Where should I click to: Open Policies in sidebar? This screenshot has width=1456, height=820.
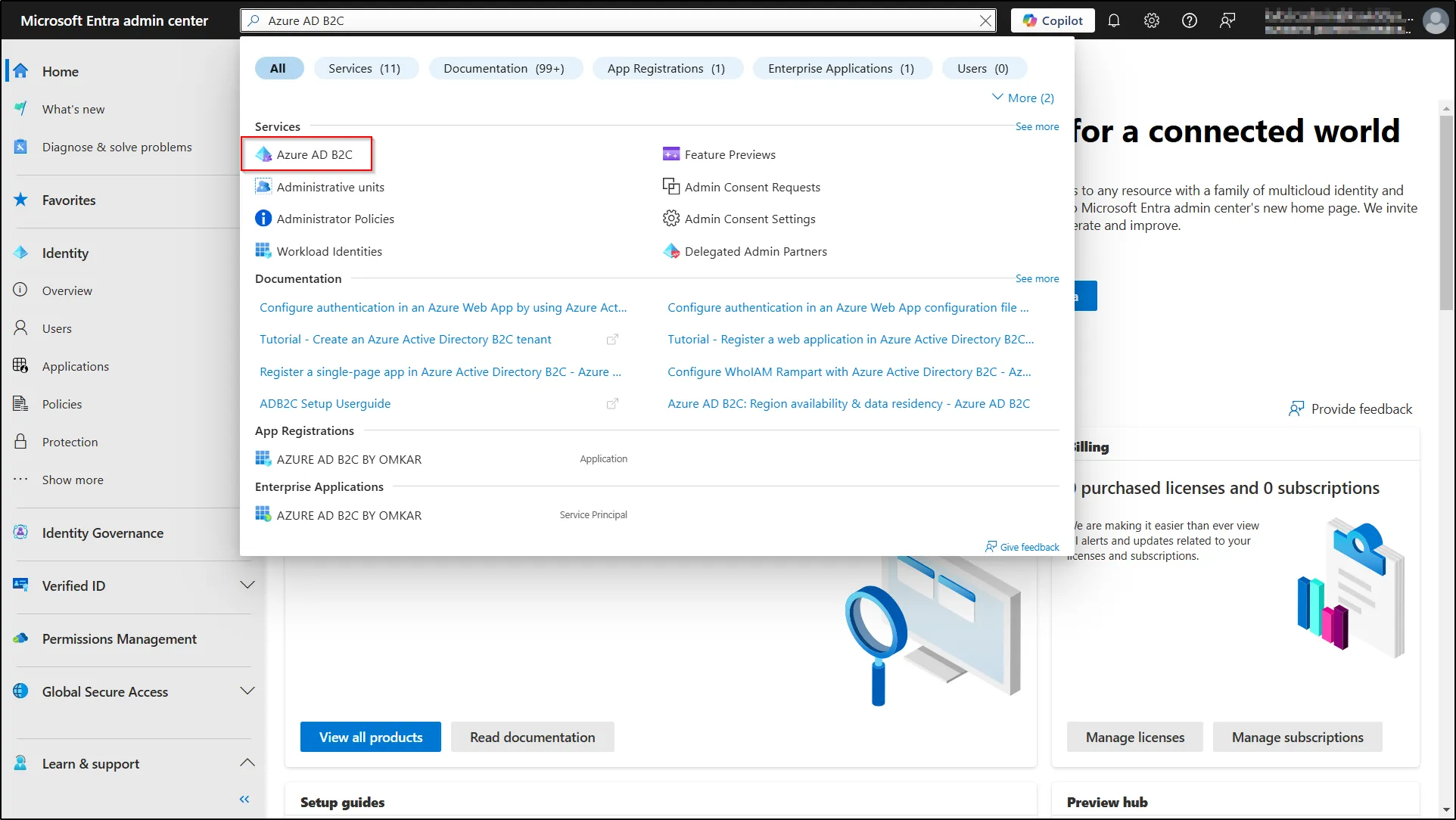coord(62,404)
